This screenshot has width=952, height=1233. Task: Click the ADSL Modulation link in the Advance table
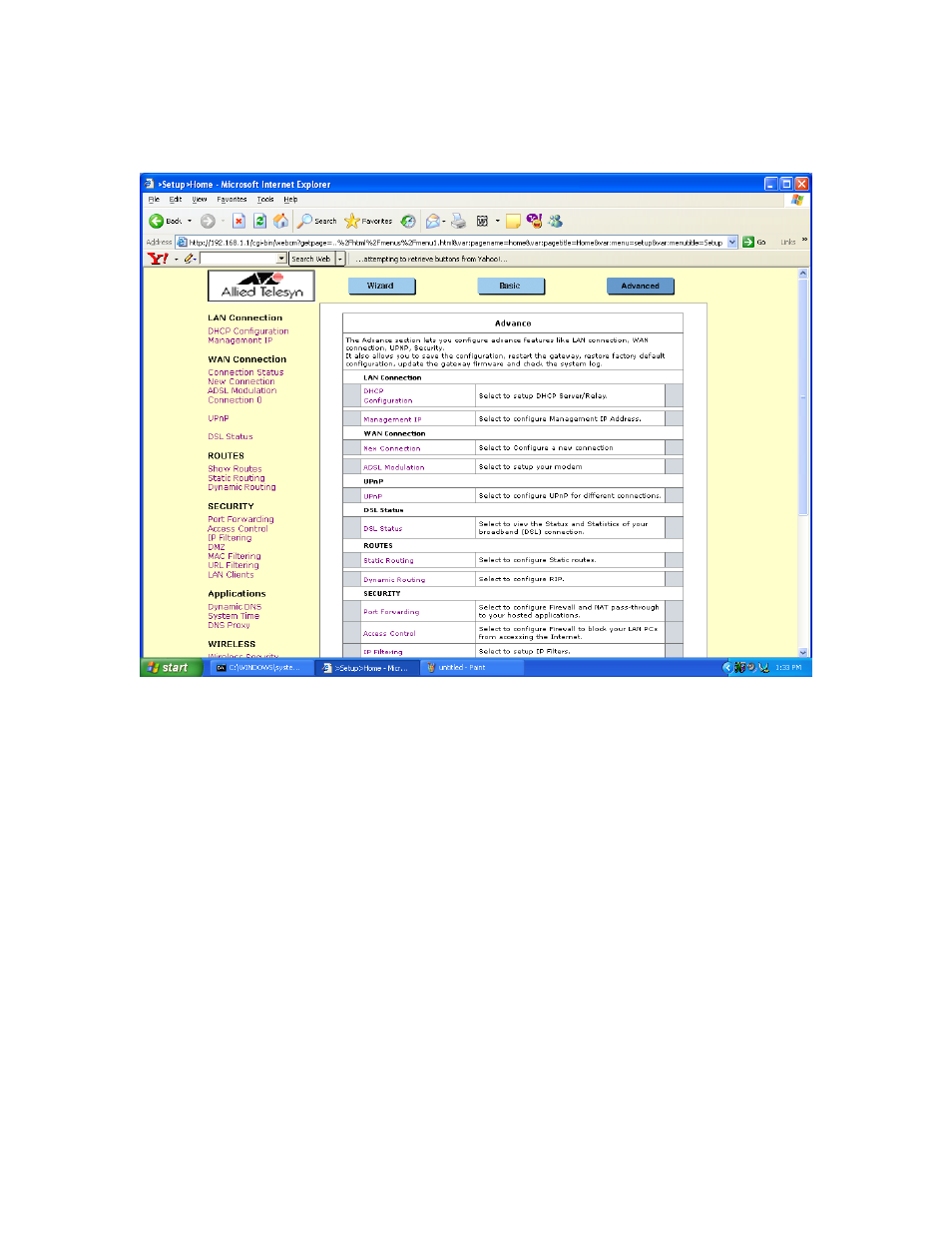(x=394, y=467)
